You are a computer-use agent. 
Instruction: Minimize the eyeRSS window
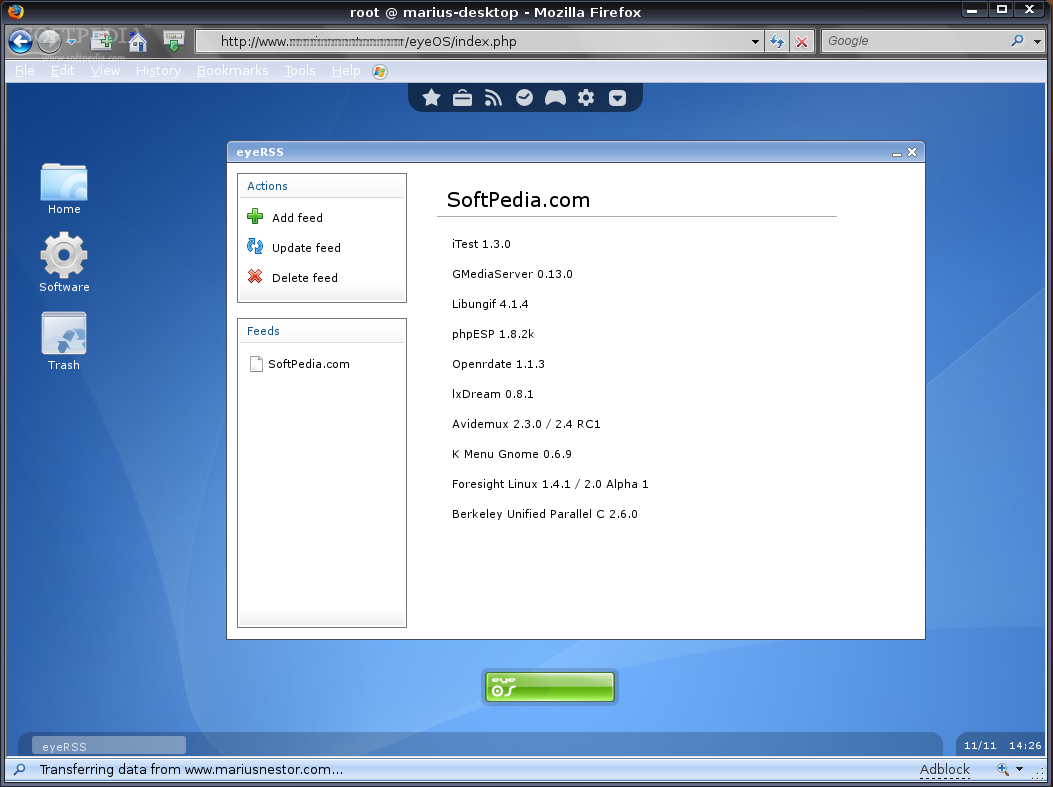[897, 153]
